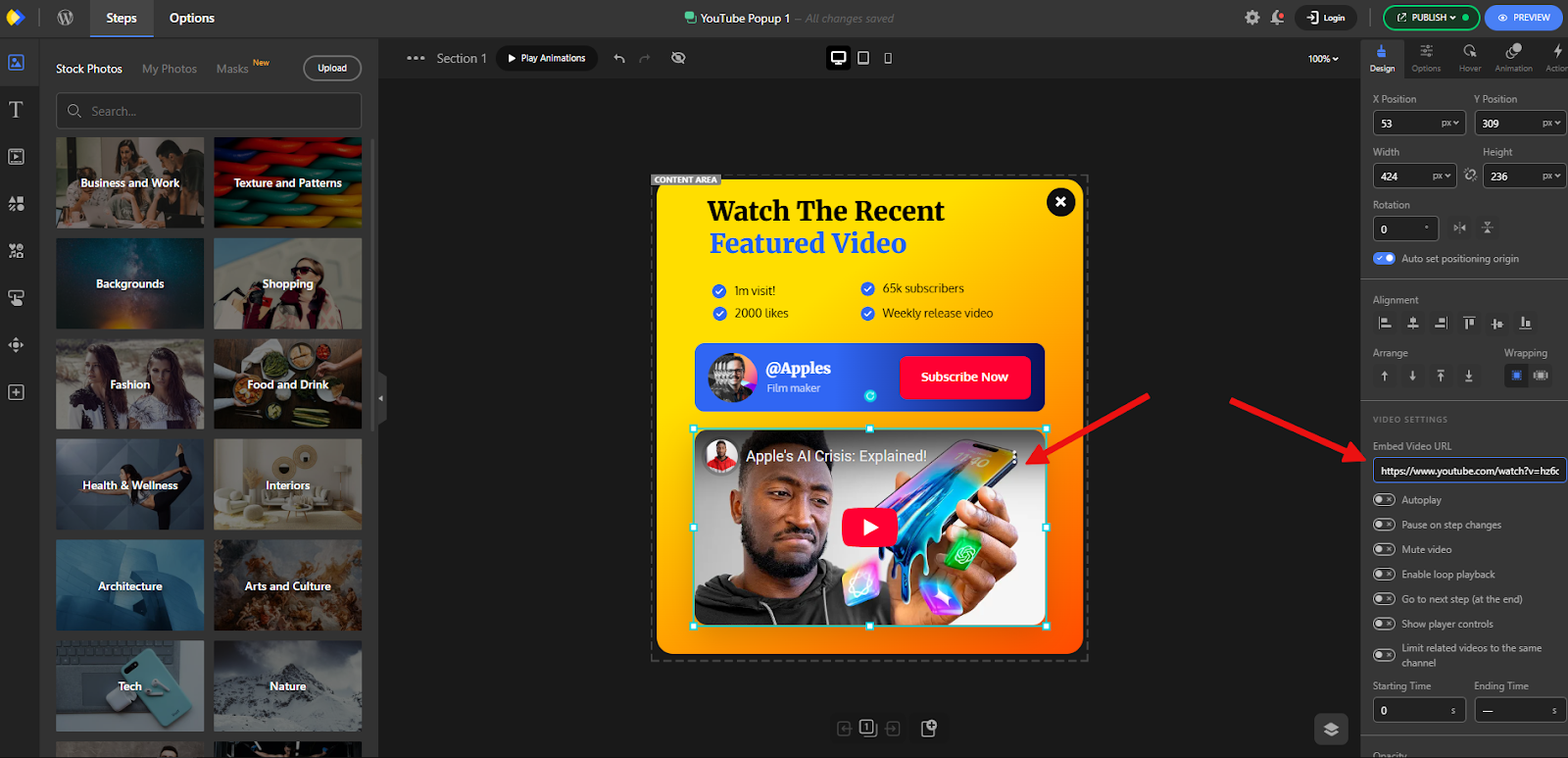Send element to back
Viewport: 1568px width, 758px height.
click(x=1469, y=376)
